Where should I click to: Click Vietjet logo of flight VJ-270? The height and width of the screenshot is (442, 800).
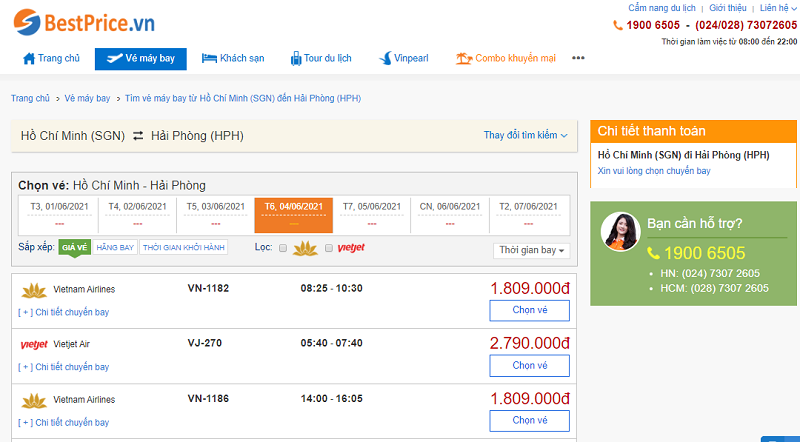34,345
